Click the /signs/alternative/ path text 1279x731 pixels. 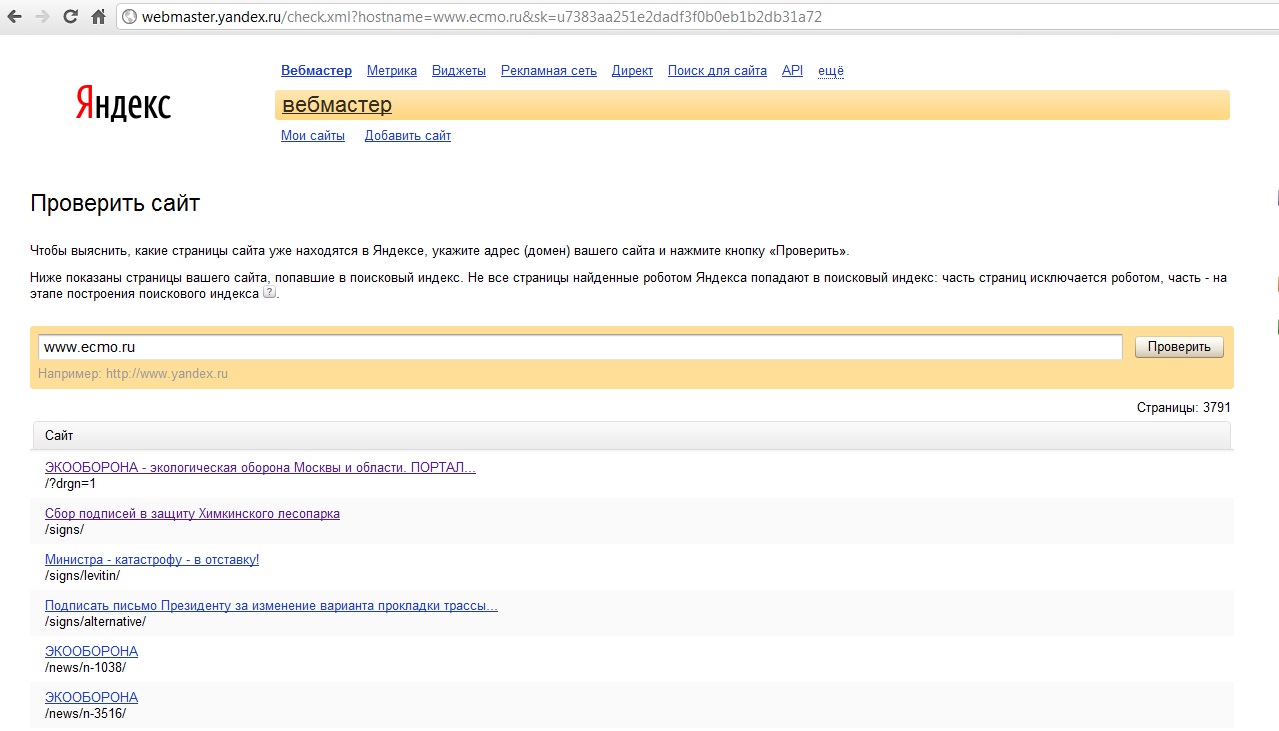click(x=95, y=621)
